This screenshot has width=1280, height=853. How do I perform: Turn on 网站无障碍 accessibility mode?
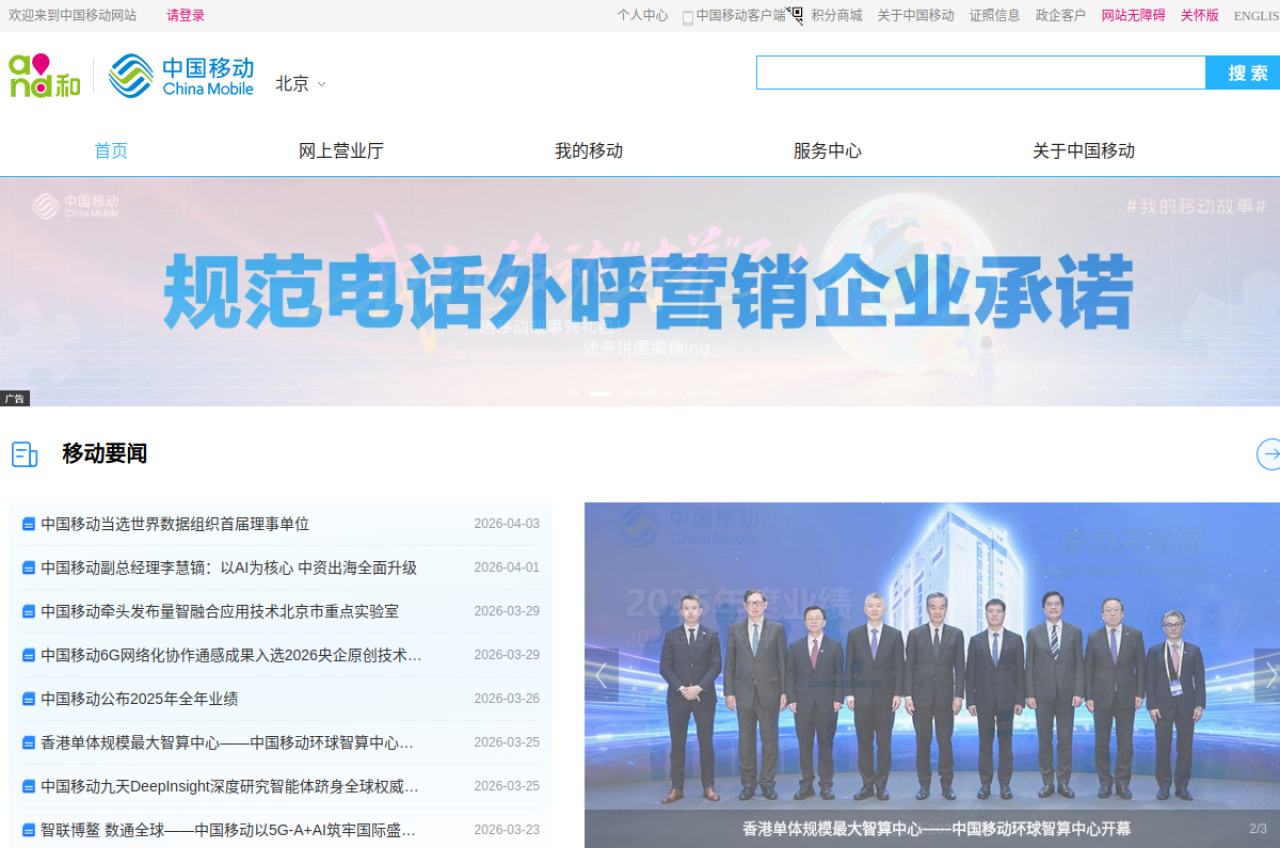[x=1133, y=15]
